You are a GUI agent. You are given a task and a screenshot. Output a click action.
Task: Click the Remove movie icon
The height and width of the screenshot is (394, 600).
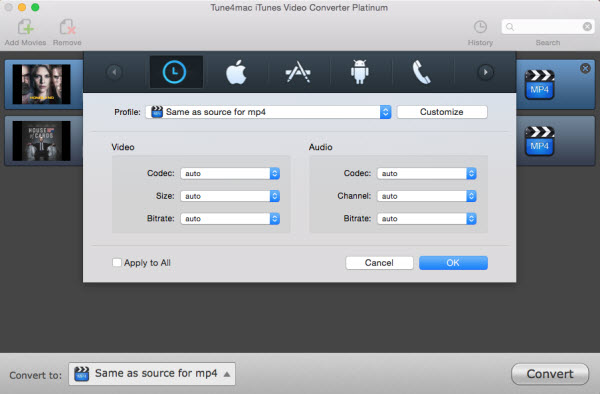[x=67, y=28]
